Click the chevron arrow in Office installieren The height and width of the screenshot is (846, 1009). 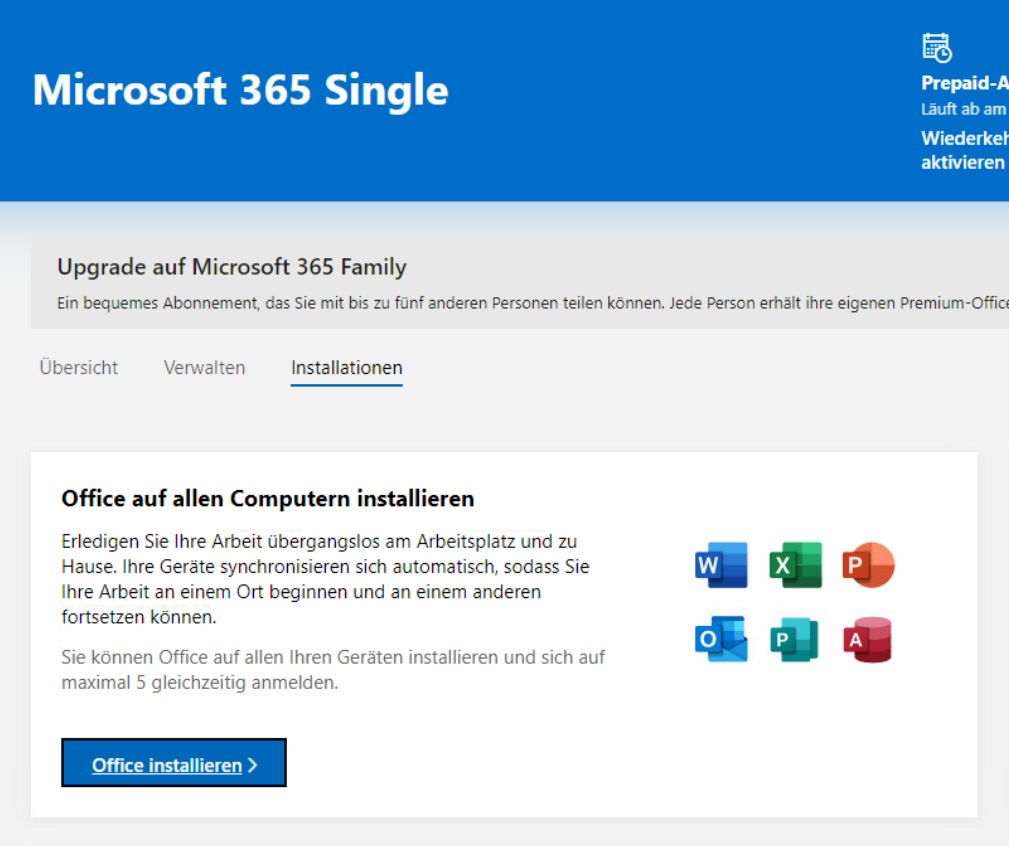coord(252,765)
